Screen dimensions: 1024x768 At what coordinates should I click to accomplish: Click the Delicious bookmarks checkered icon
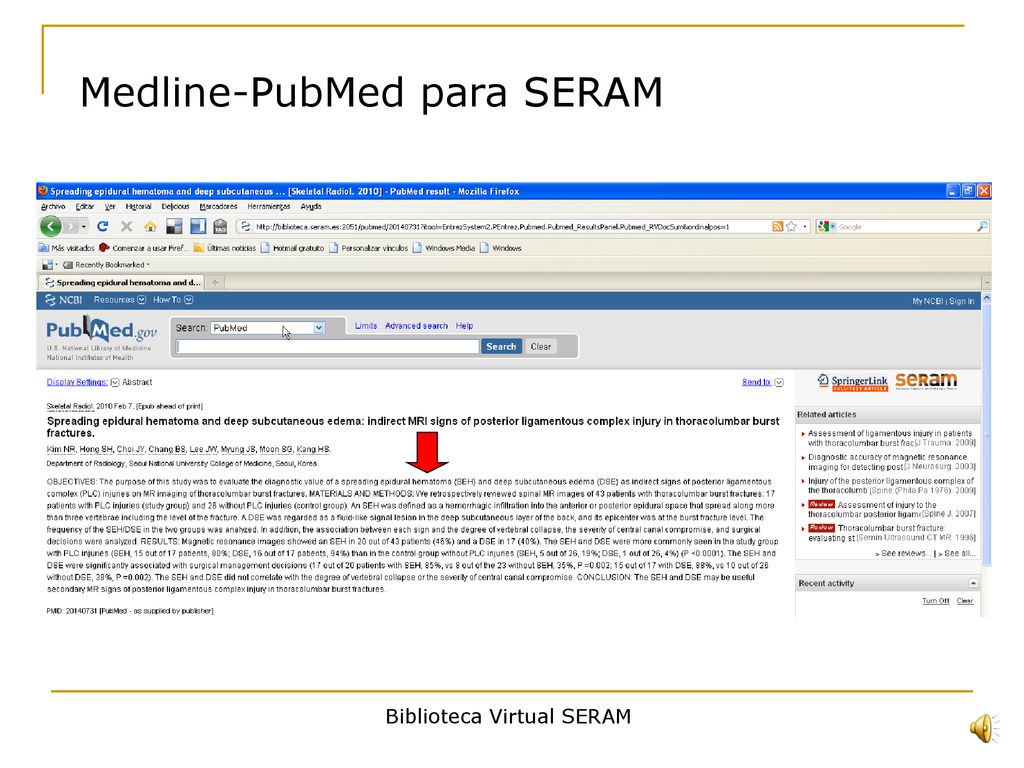tap(174, 227)
